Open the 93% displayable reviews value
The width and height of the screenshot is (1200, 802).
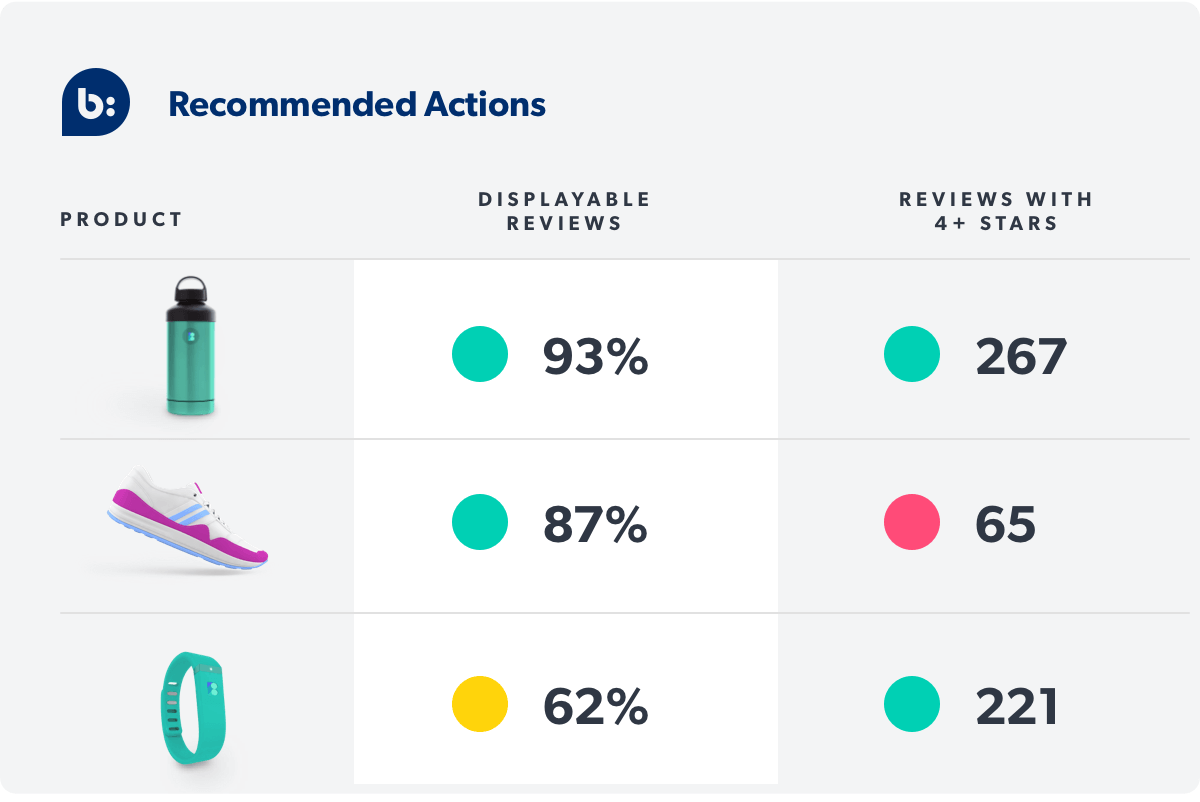(x=596, y=356)
